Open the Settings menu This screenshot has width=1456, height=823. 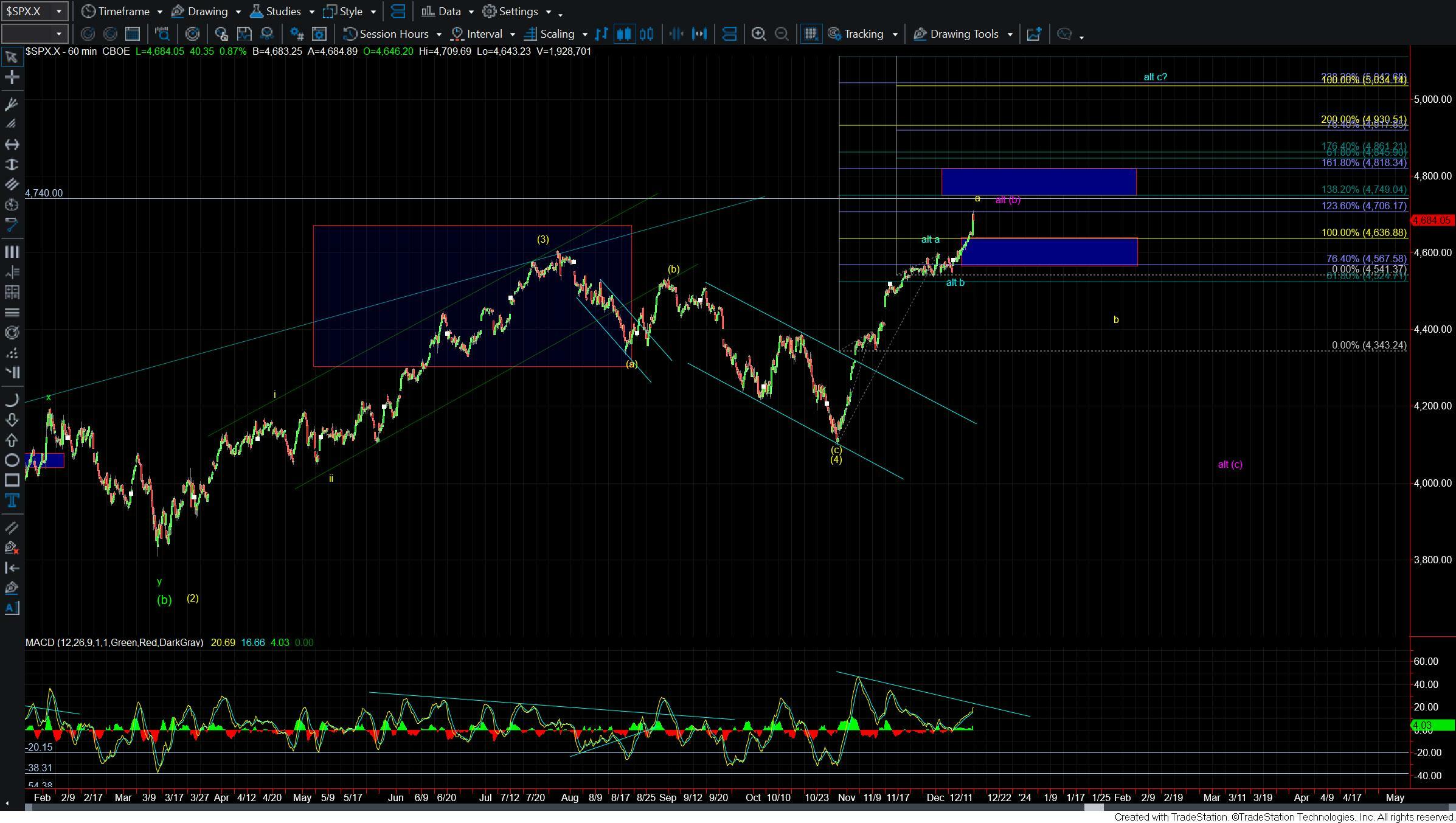[518, 12]
